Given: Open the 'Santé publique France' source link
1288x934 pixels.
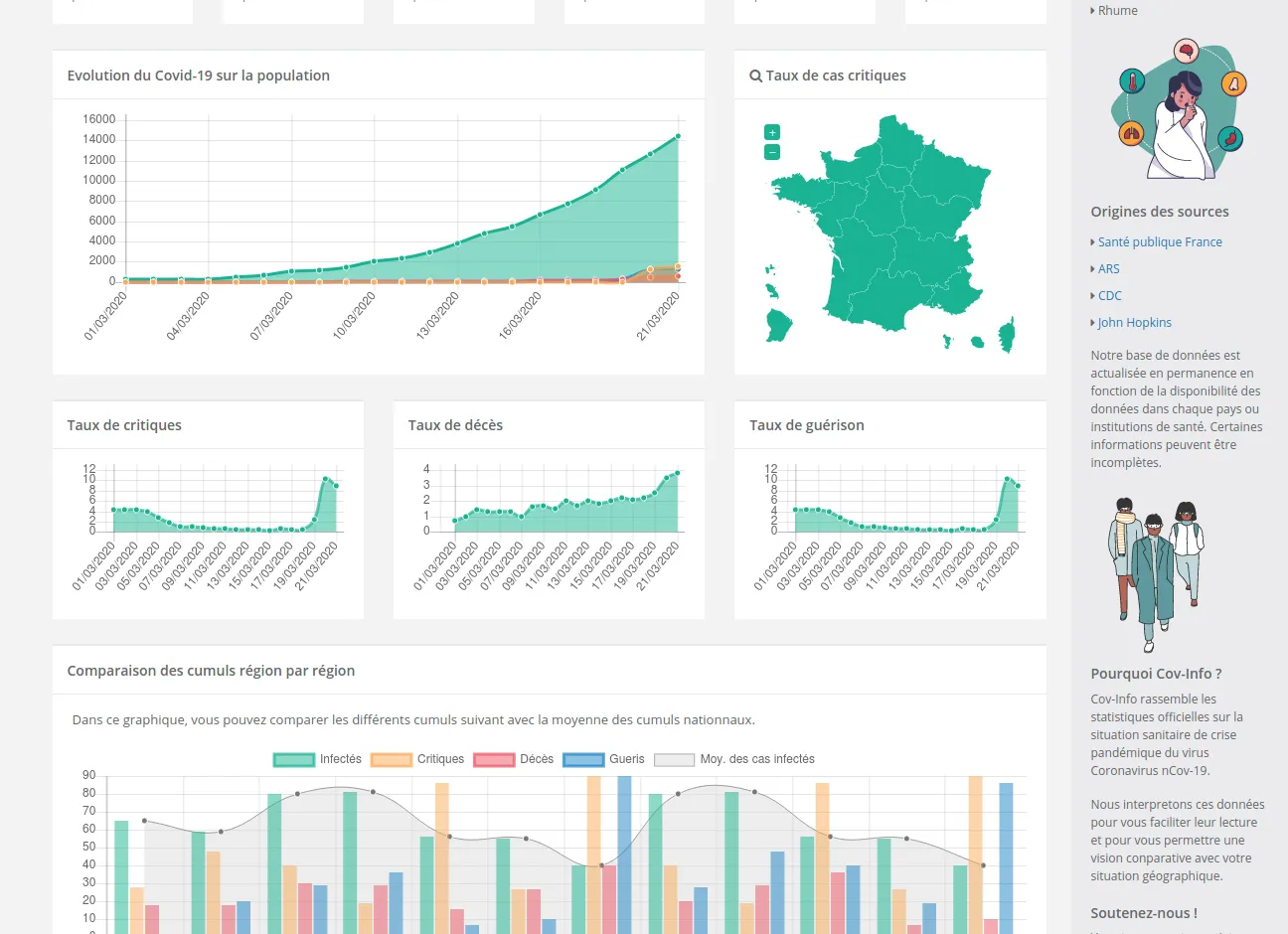Looking at the screenshot, I should pos(1160,241).
